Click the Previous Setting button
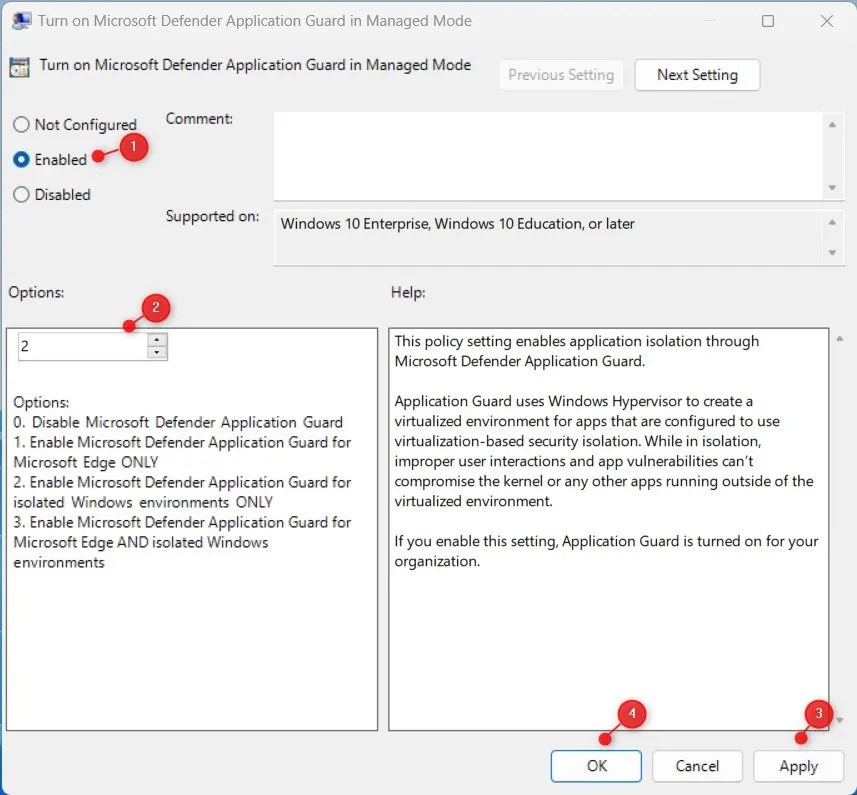857x795 pixels. point(561,74)
